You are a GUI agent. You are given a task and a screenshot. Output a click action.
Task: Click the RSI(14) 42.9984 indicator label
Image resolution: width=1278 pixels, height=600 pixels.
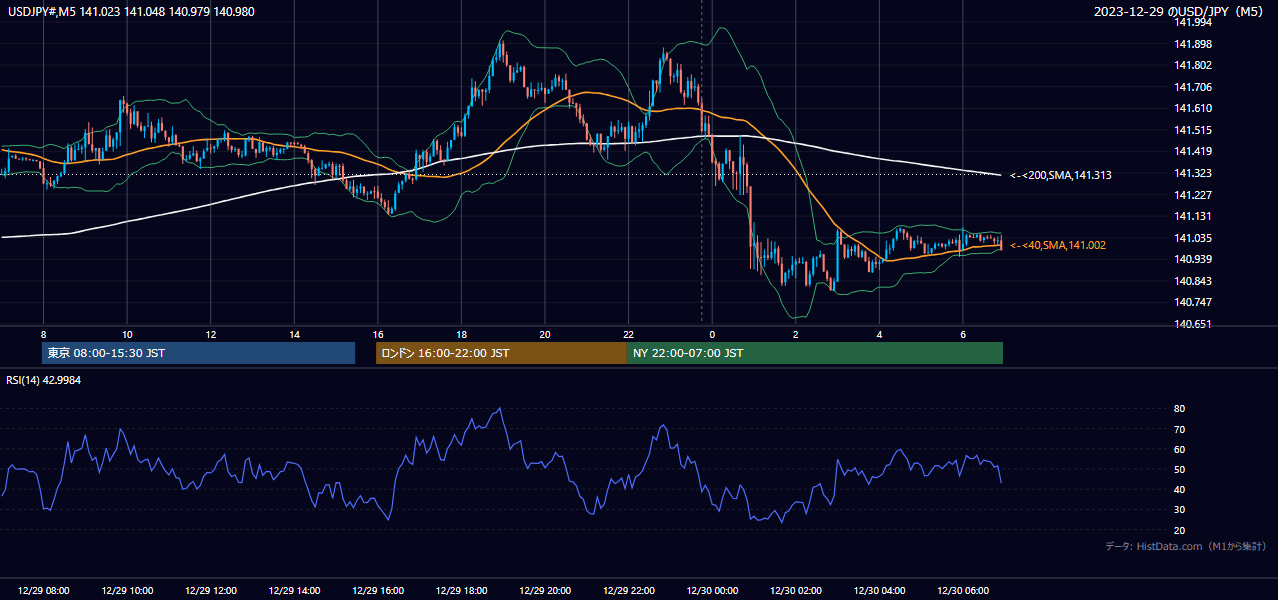(x=44, y=380)
